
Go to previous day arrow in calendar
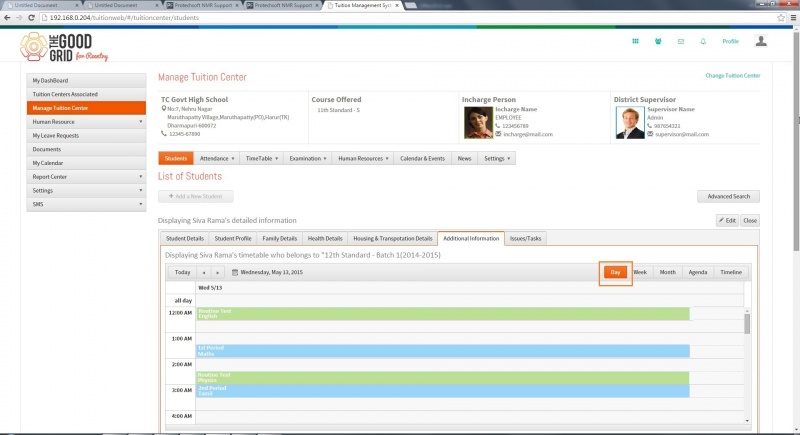tap(204, 272)
